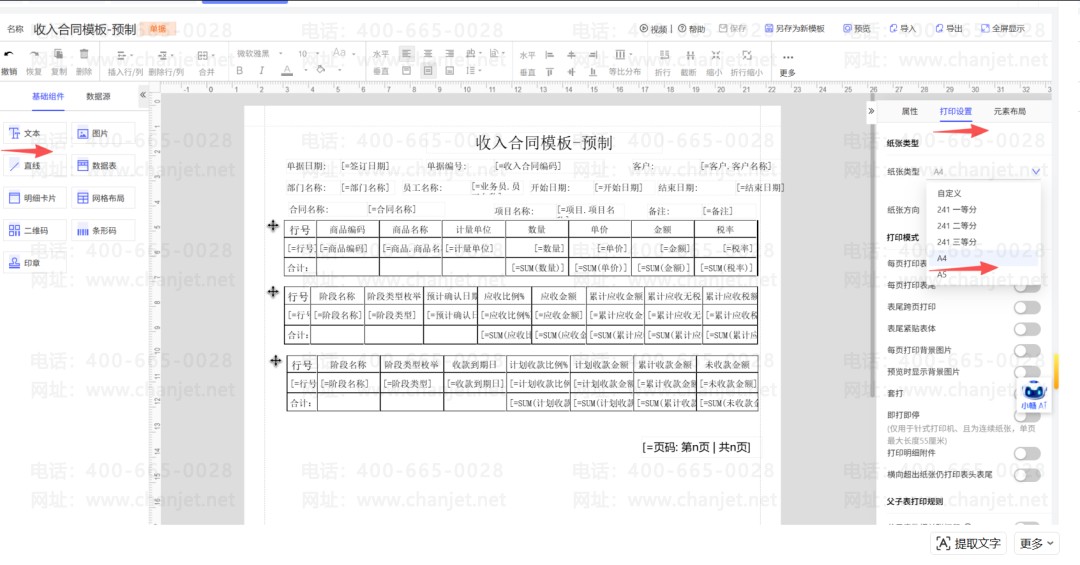Open 小畅 AI assistant robot icon
Screen dimensions: 1080x565
click(1033, 394)
